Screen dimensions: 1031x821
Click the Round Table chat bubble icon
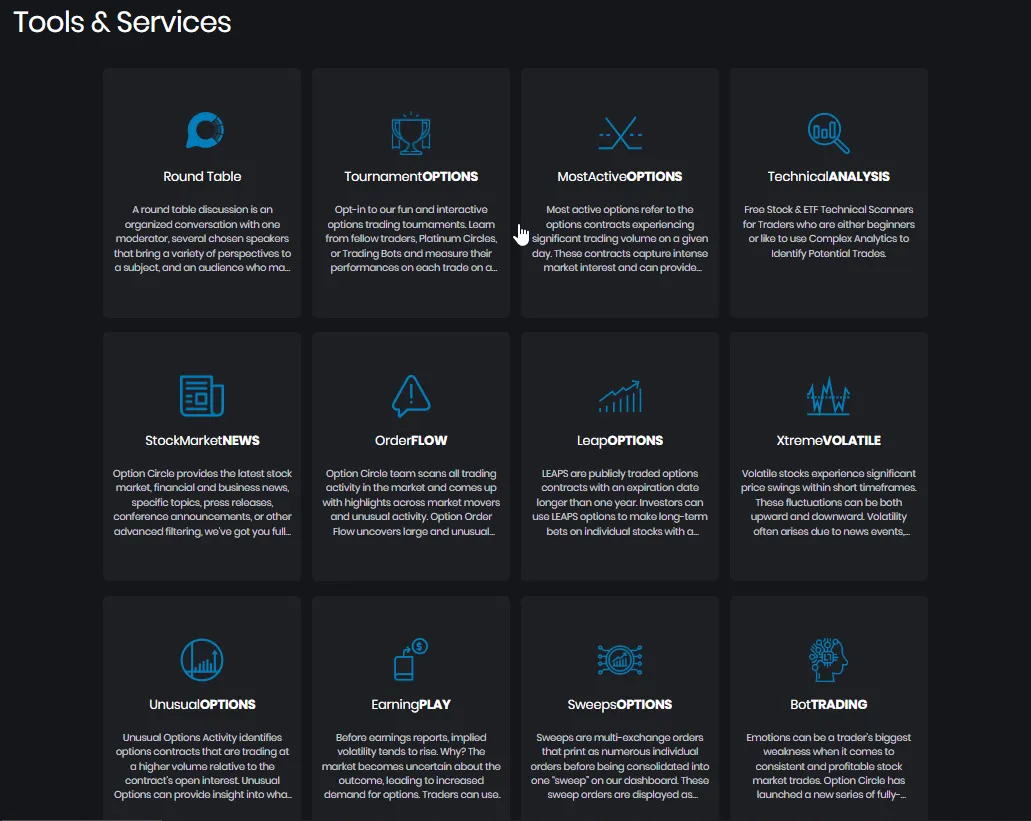(x=204, y=130)
